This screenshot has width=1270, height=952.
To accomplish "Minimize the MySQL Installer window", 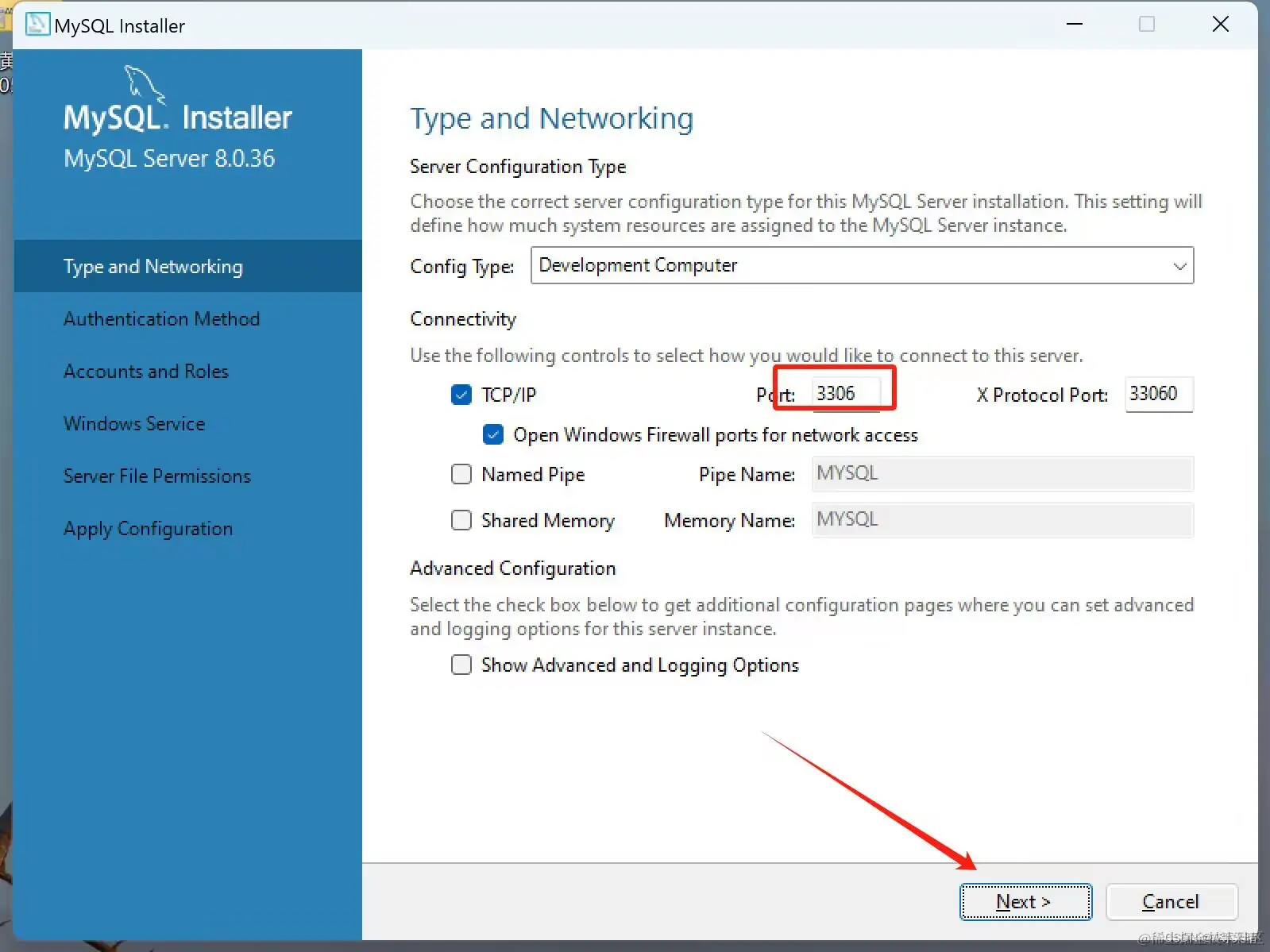I will pyautogui.click(x=1075, y=25).
